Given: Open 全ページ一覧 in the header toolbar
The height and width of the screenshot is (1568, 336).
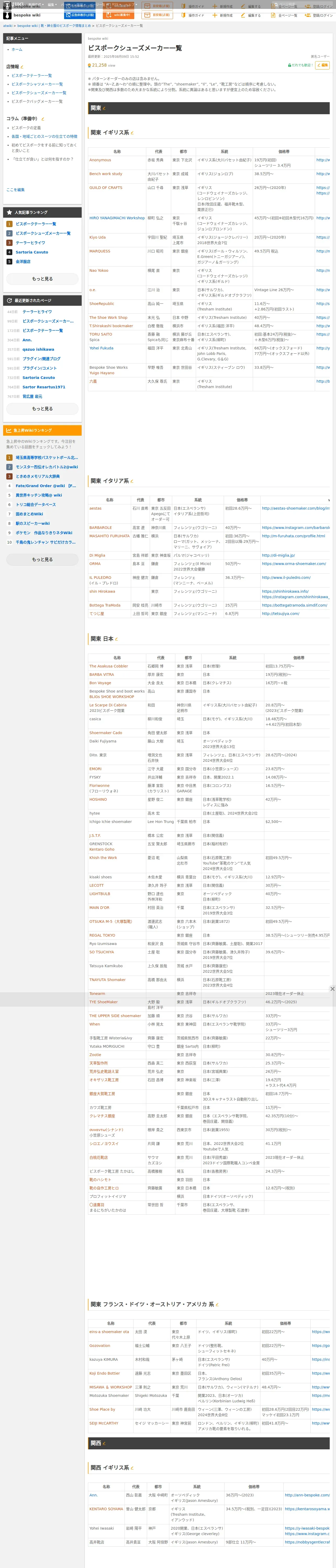Looking at the screenshot, I should coord(284,15).
